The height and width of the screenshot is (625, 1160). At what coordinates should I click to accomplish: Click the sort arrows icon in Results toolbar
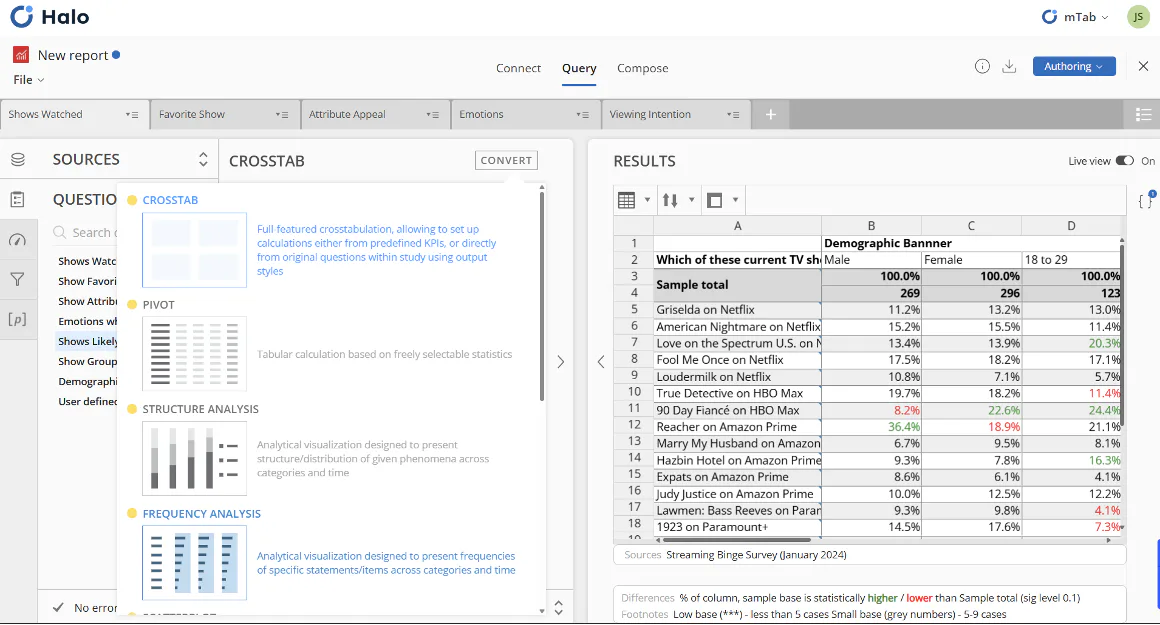click(670, 200)
